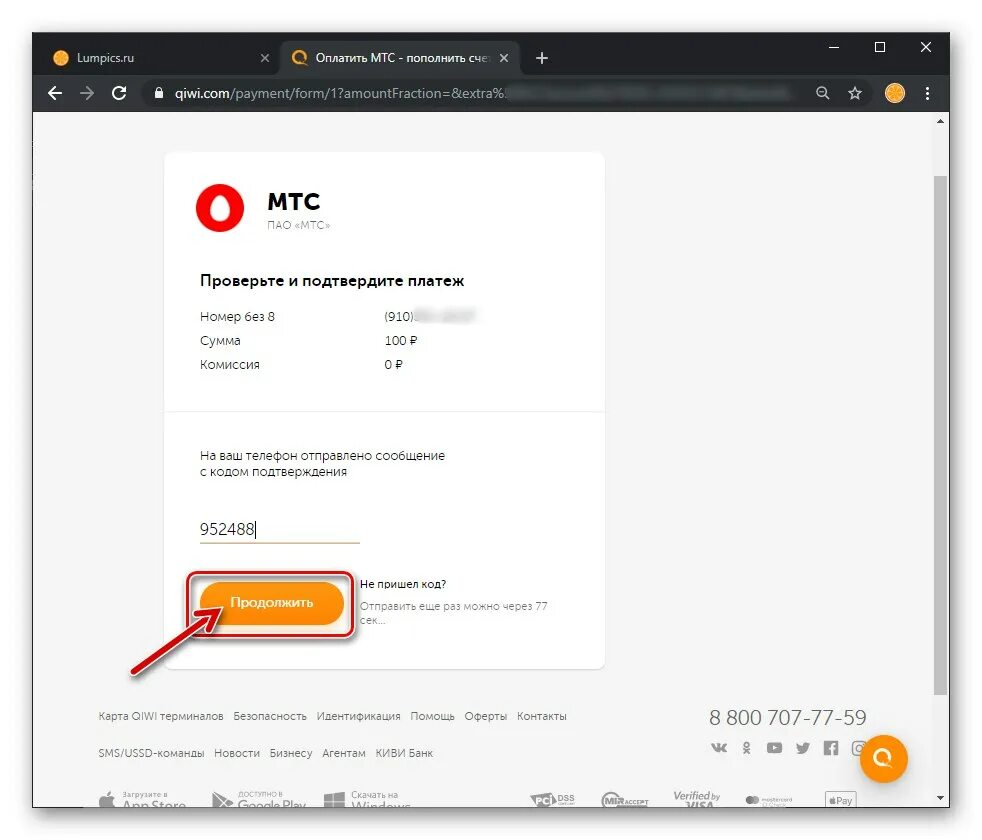This screenshot has height=840, width=982.
Task: Bookmark this page with the star icon
Action: 855,93
